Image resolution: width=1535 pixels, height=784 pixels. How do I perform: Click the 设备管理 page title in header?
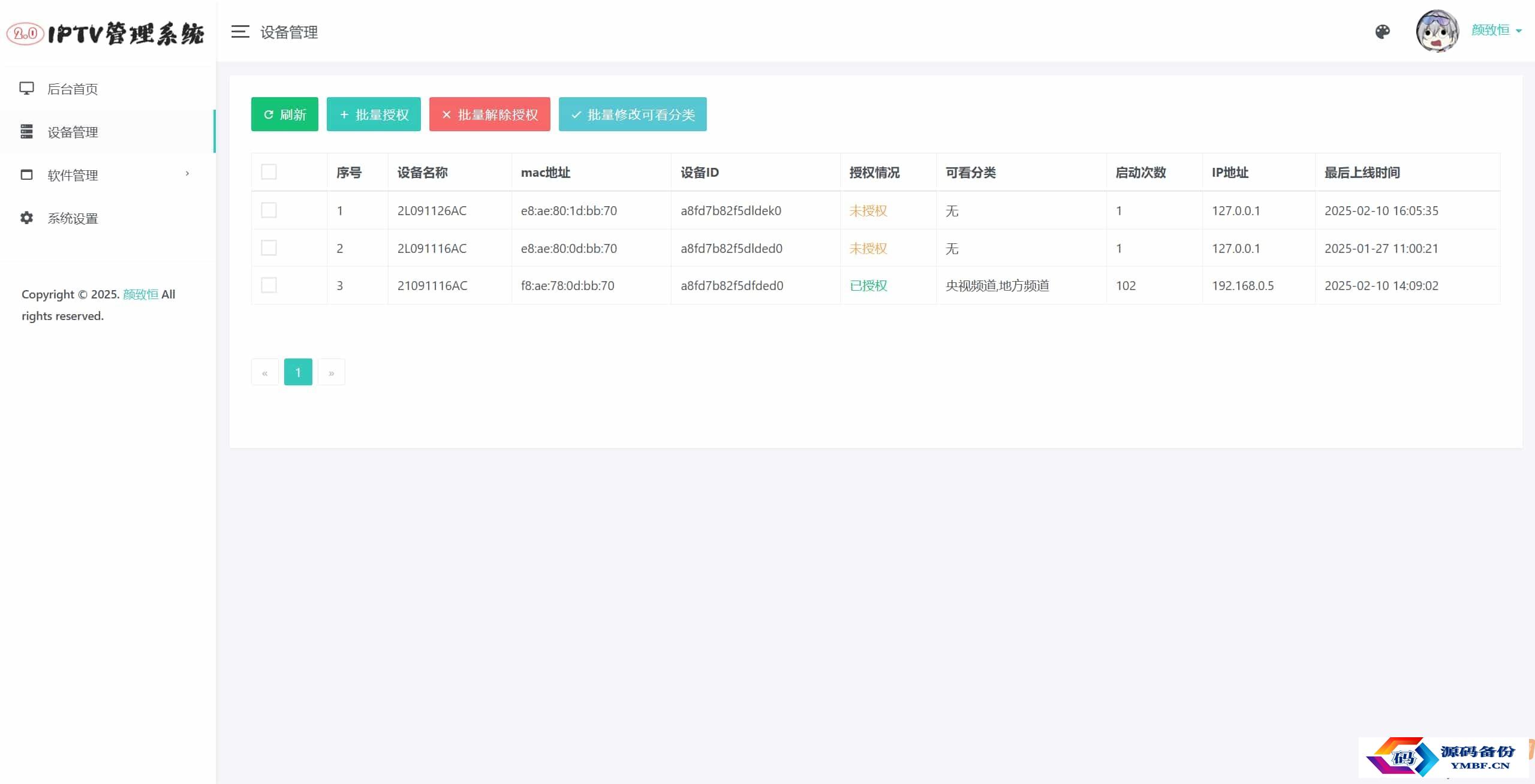point(289,32)
